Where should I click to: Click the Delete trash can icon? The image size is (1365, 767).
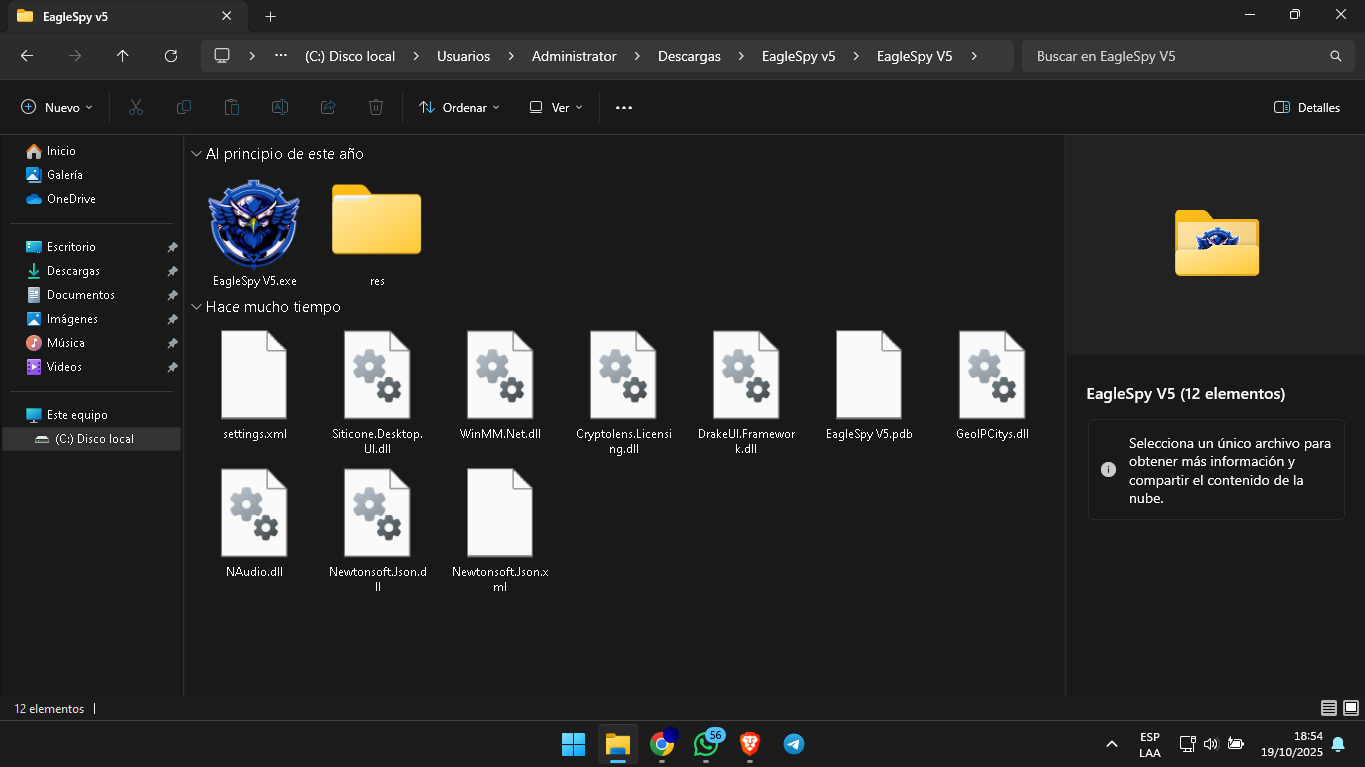click(376, 107)
